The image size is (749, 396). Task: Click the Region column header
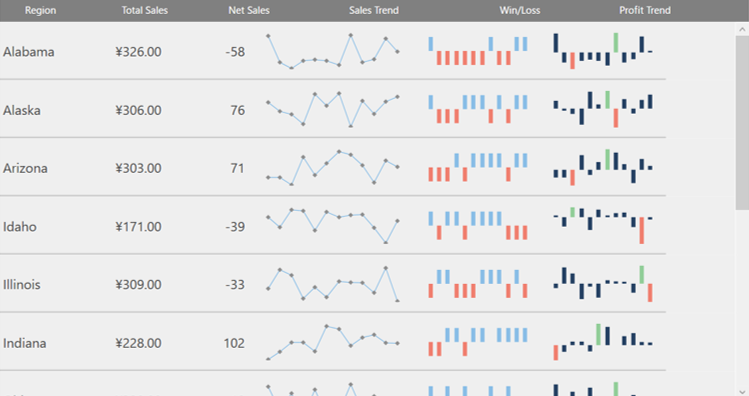[x=41, y=11]
